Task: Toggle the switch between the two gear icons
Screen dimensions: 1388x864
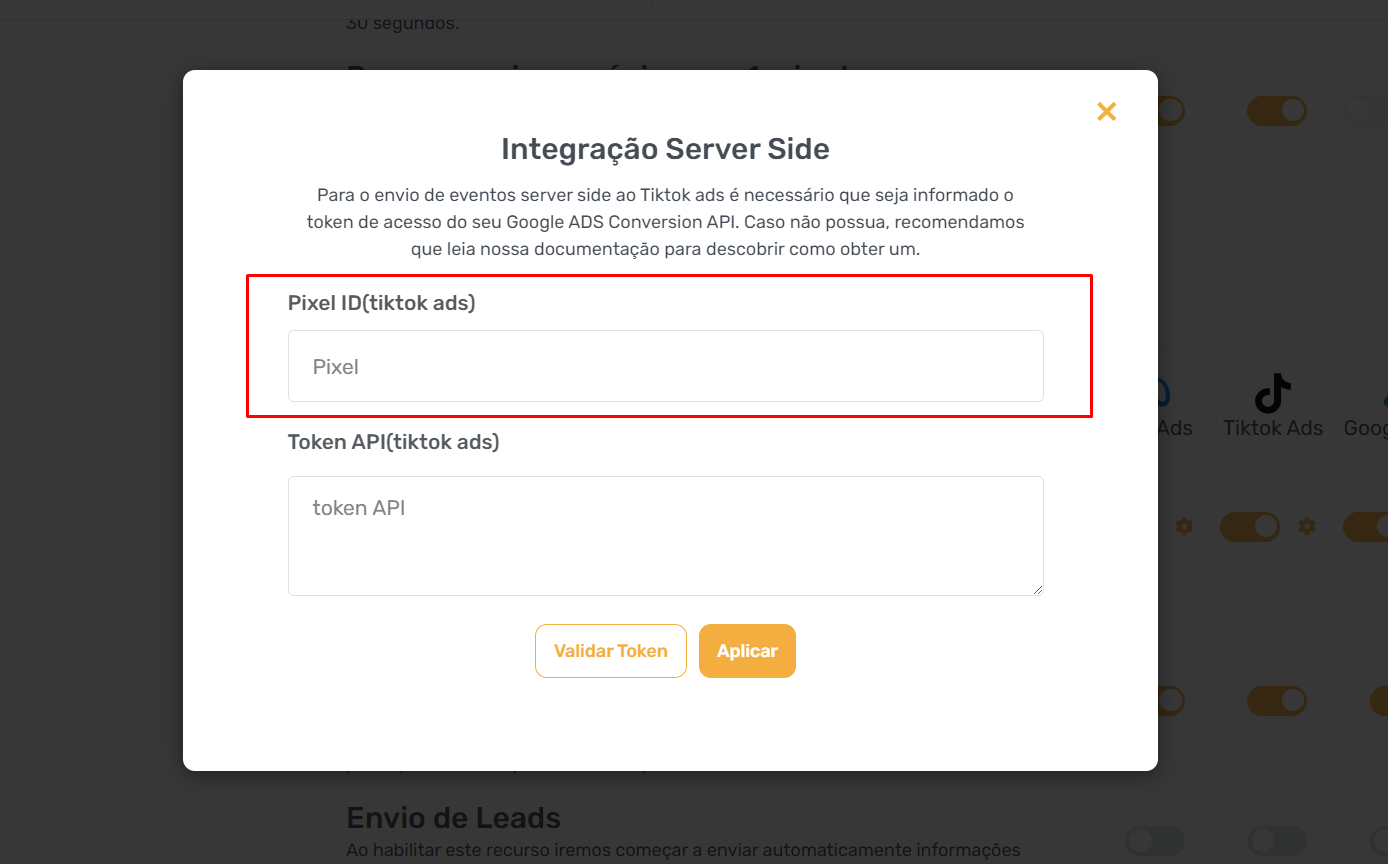Action: [x=1250, y=526]
